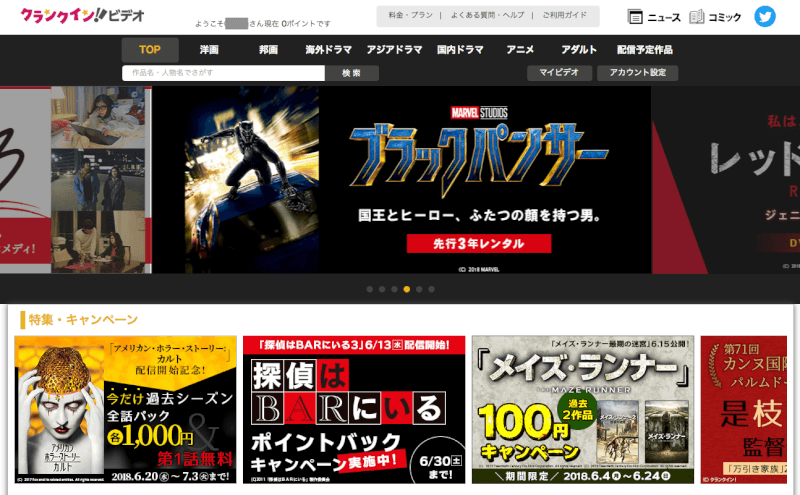Click the クランクイン!ビデオ site logo

(82, 16)
